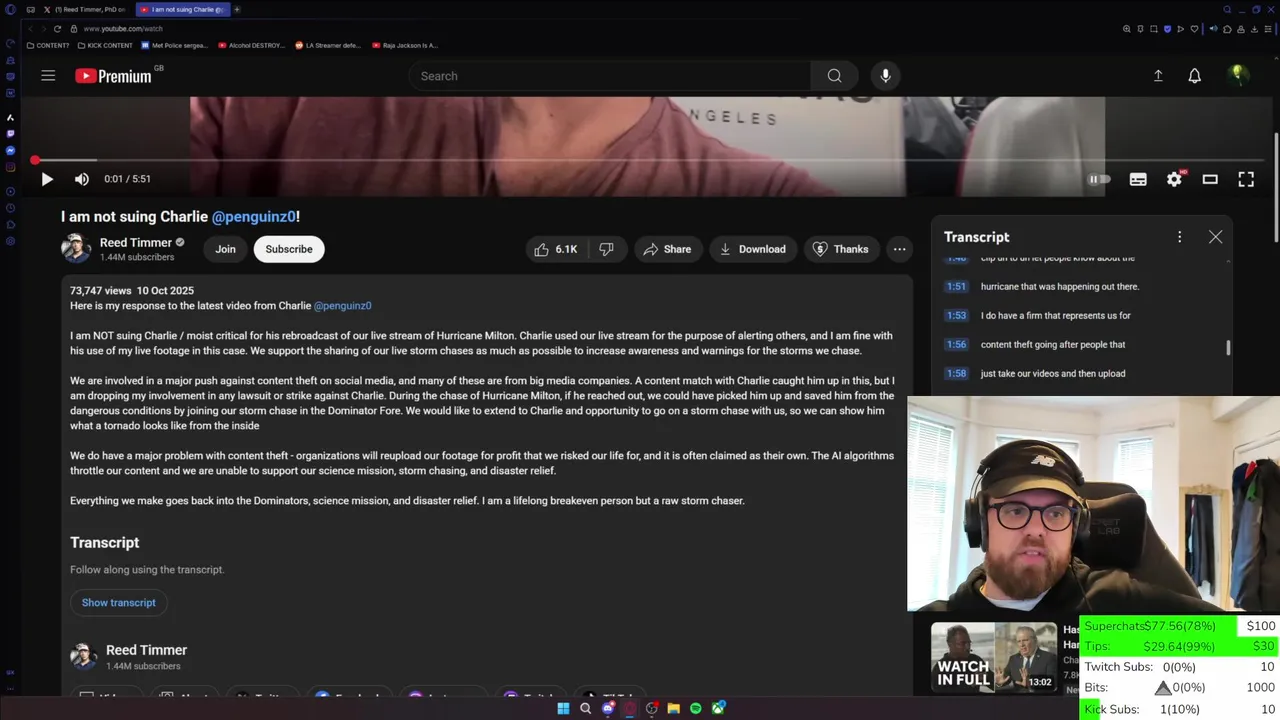Close the Transcript panel
Image resolution: width=1280 pixels, height=720 pixels.
(1215, 237)
